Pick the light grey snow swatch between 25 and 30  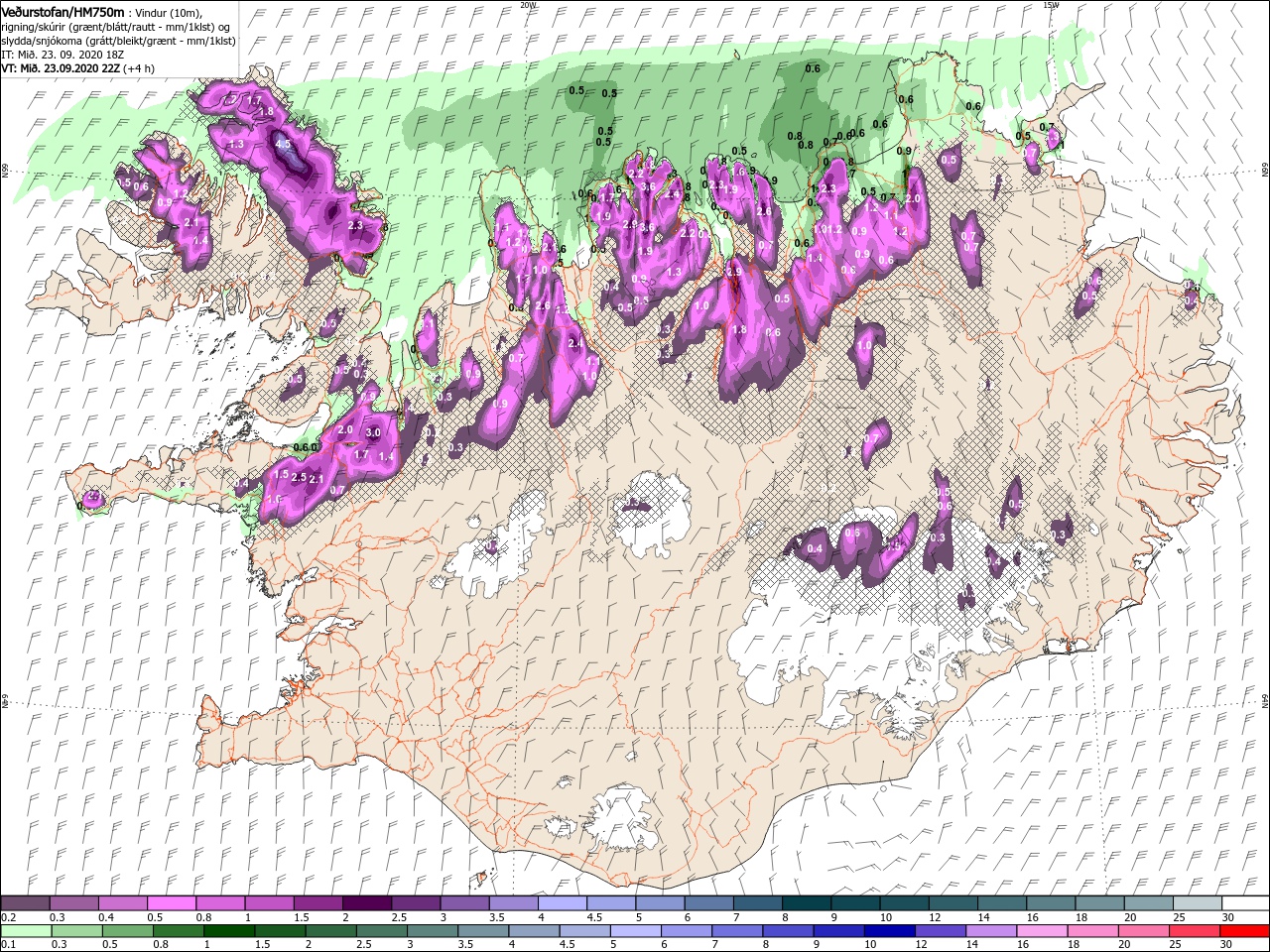click(x=1197, y=904)
